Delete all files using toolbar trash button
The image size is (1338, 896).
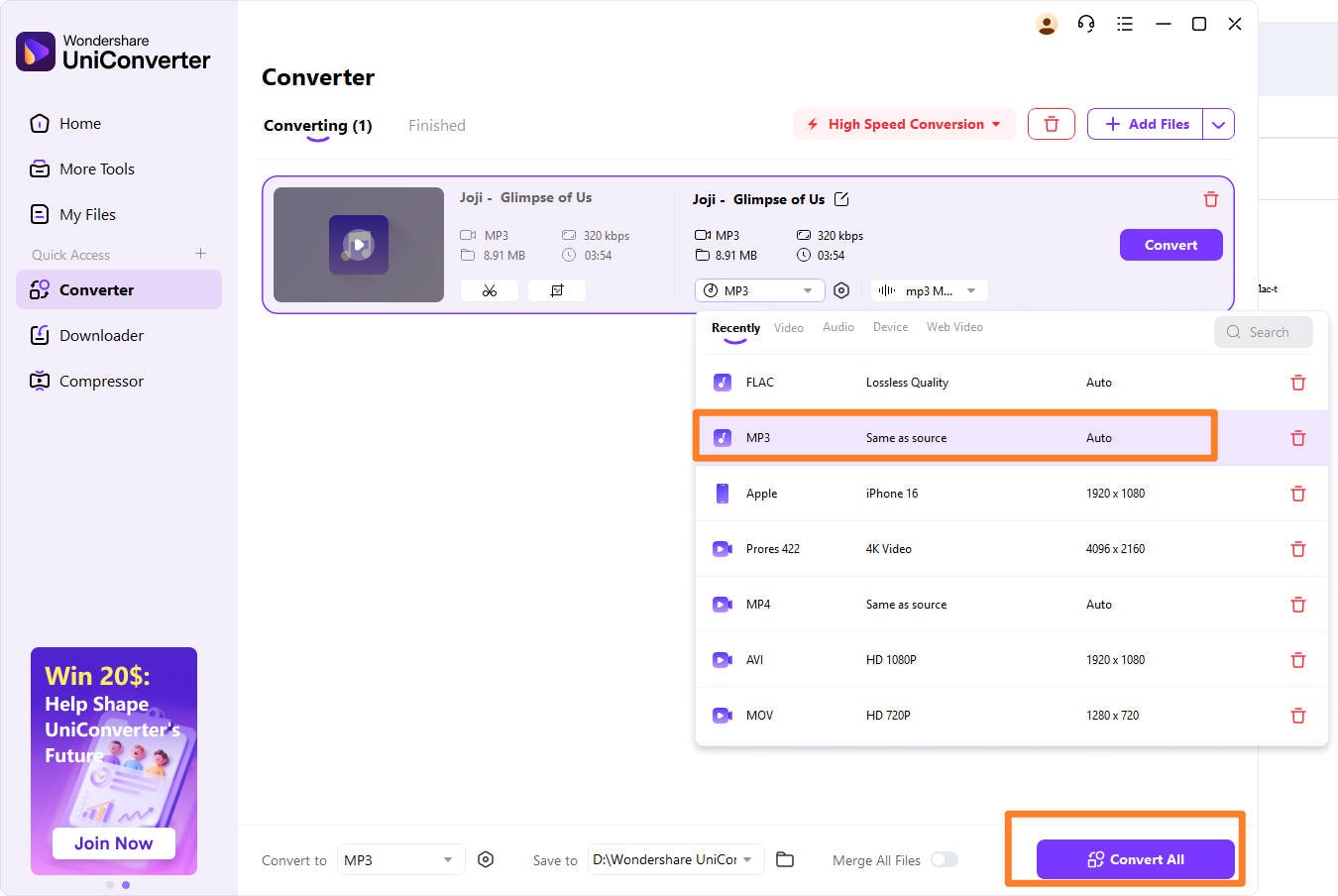coord(1052,124)
